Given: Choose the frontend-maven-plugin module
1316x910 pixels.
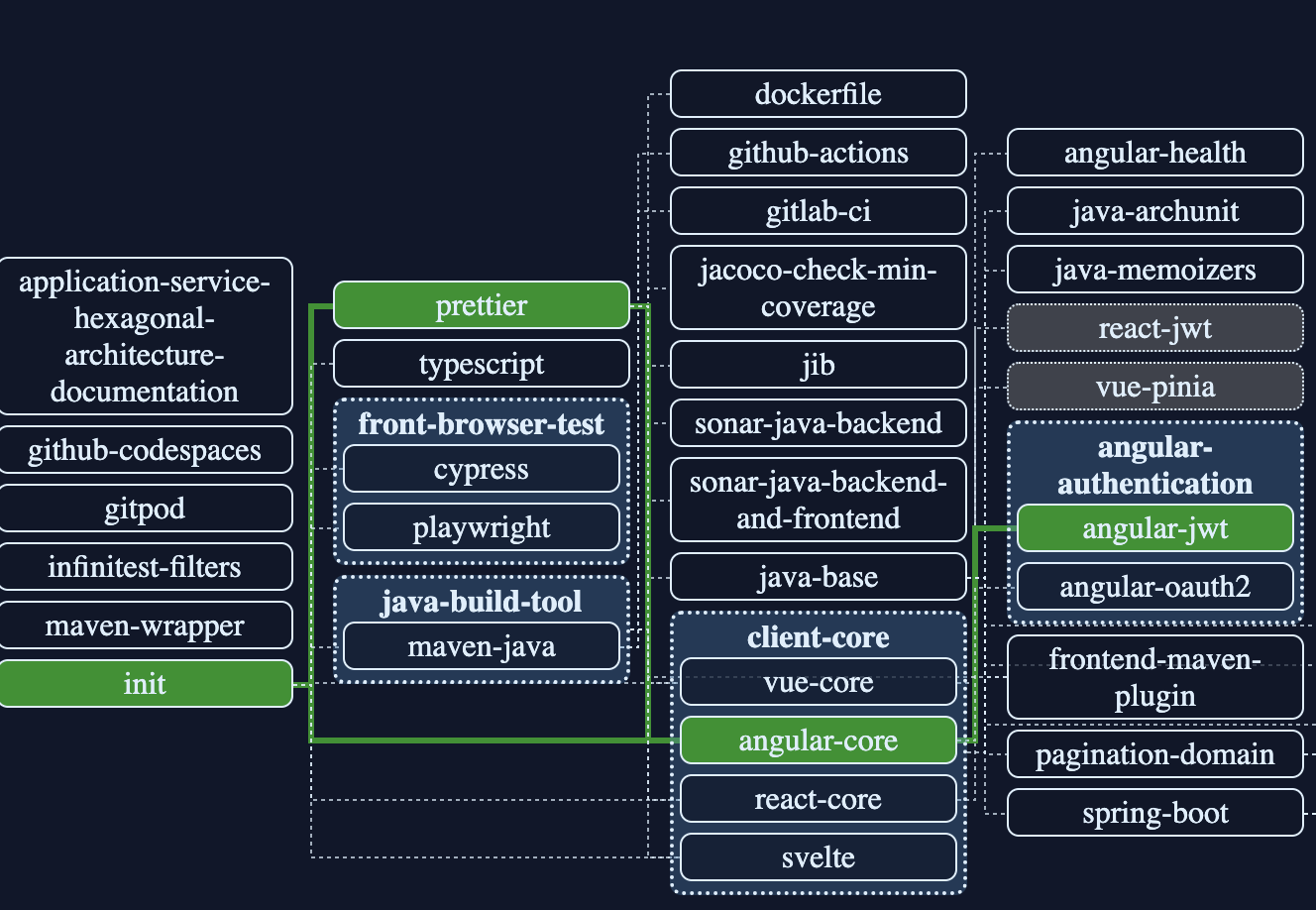Looking at the screenshot, I should click(x=1154, y=677).
